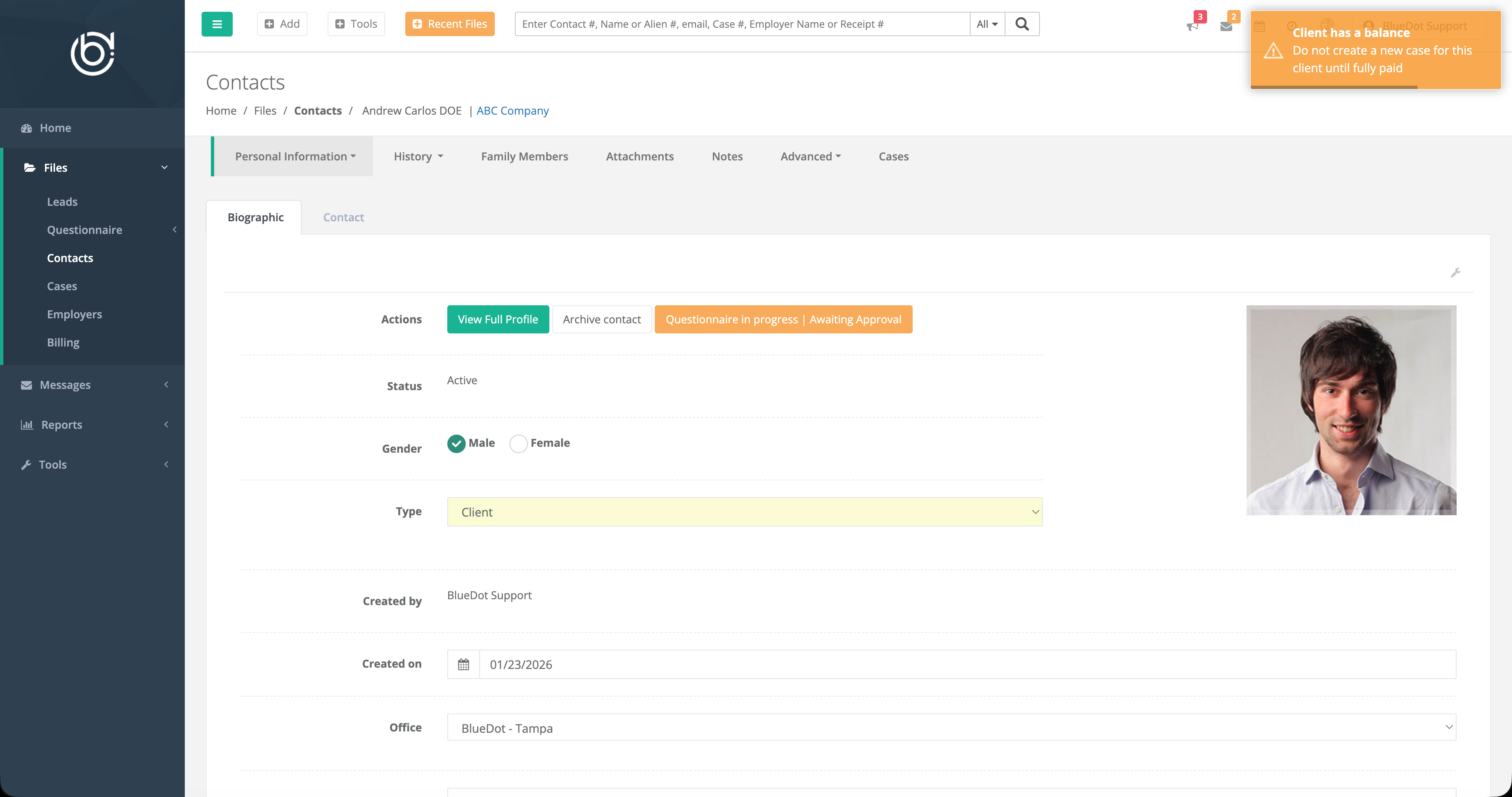This screenshot has height=797, width=1512.
Task: Open the ABC Company link
Action: [512, 111]
